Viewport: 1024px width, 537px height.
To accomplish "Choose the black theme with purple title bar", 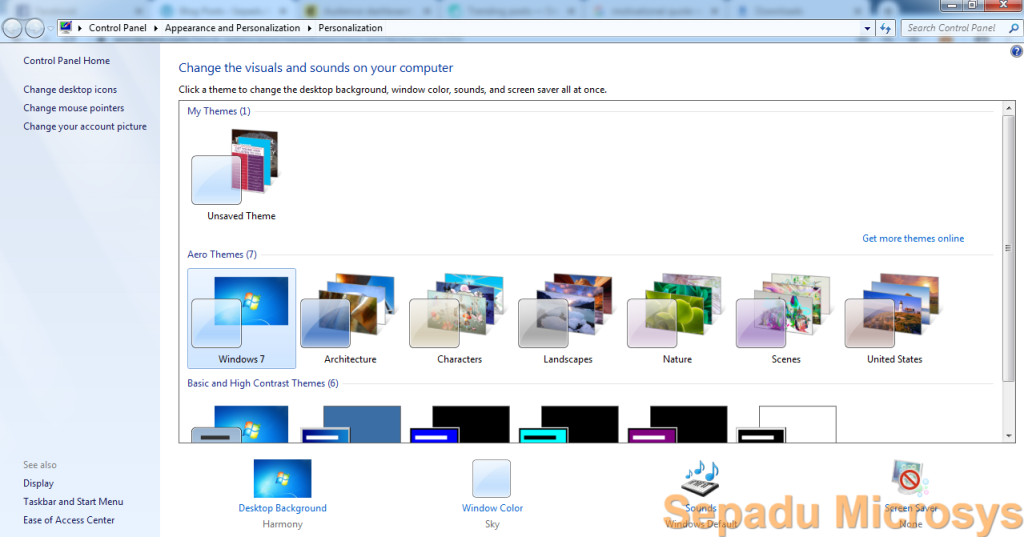I will pos(677,423).
